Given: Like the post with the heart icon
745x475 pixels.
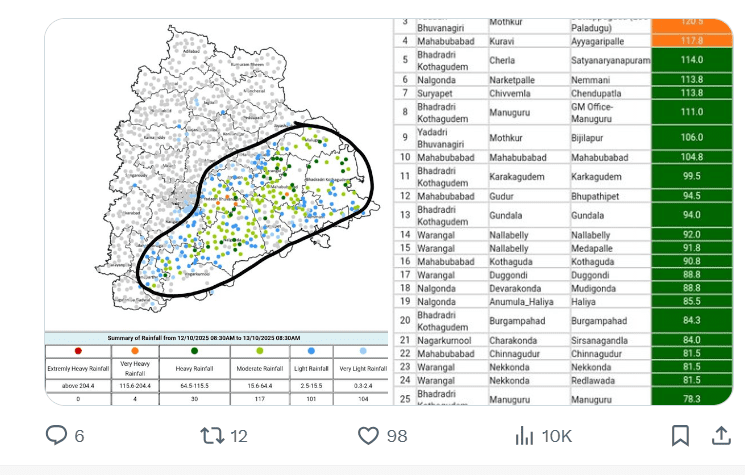Looking at the screenshot, I should tap(369, 436).
